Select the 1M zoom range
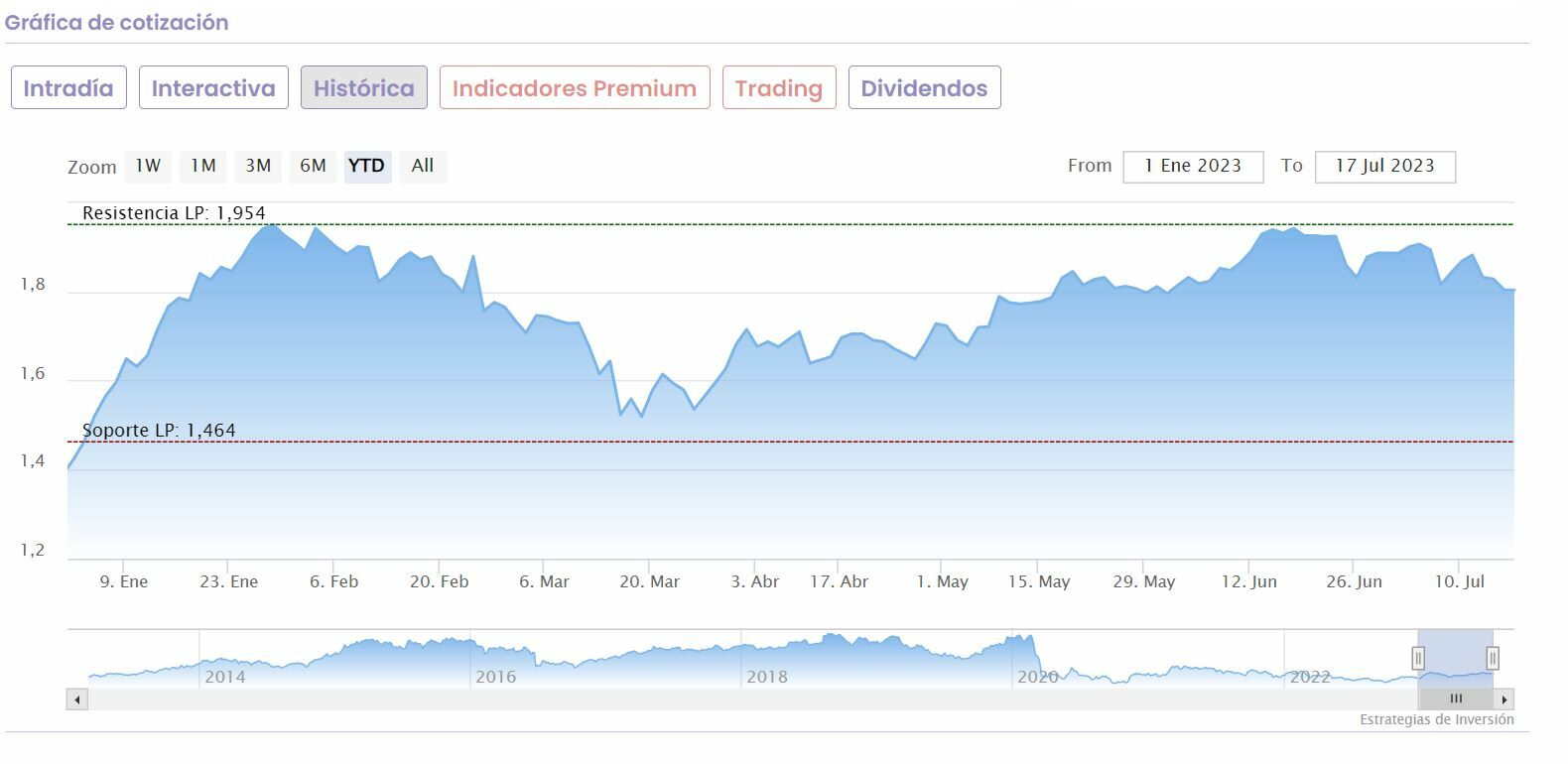The image size is (1568, 764). (x=203, y=167)
